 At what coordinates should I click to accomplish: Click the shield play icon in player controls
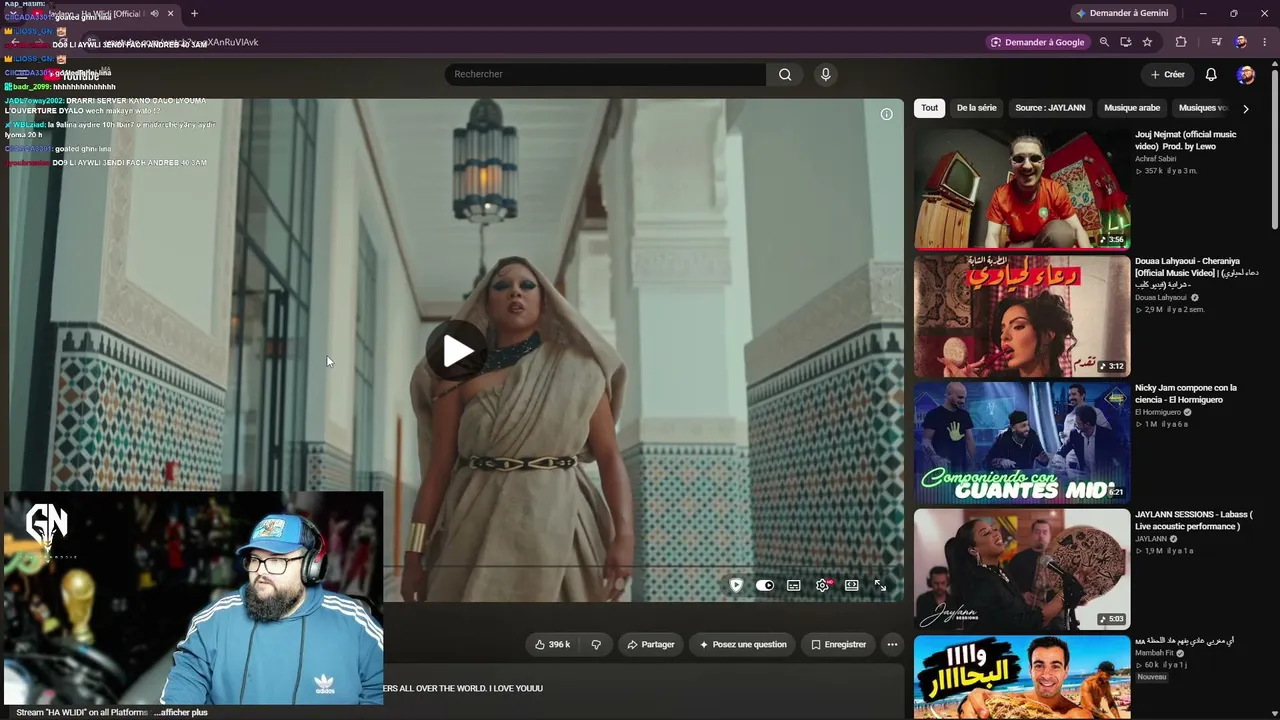coord(736,585)
